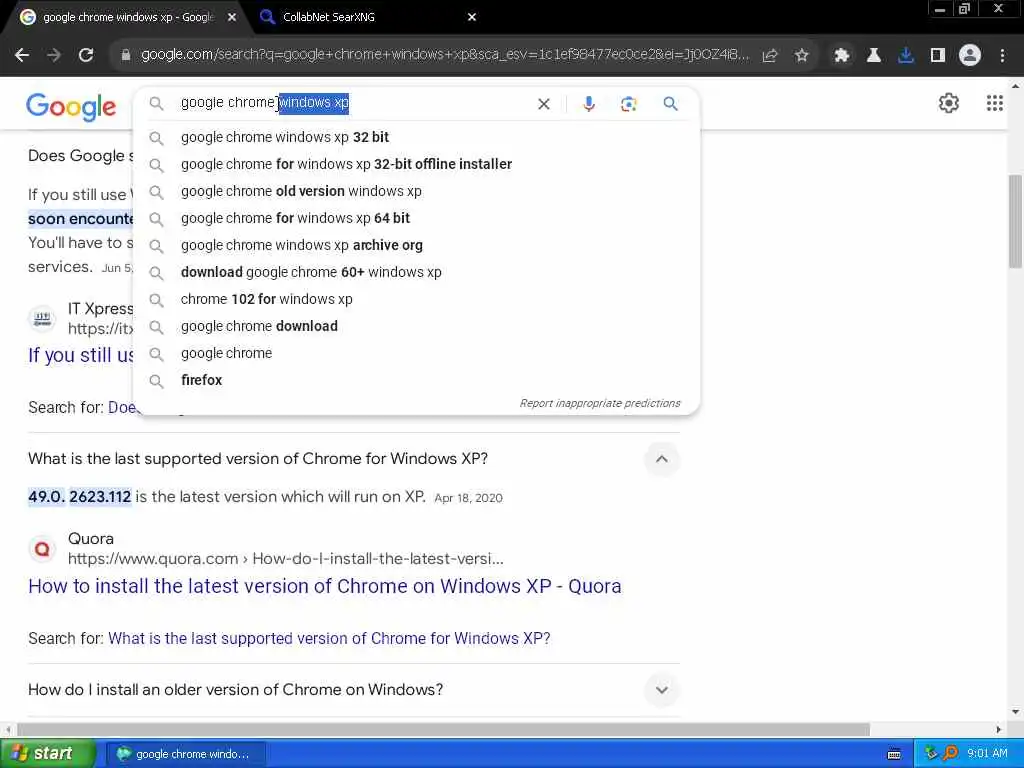Select 'google chrome windows xp archive org' suggestion

pos(417,245)
